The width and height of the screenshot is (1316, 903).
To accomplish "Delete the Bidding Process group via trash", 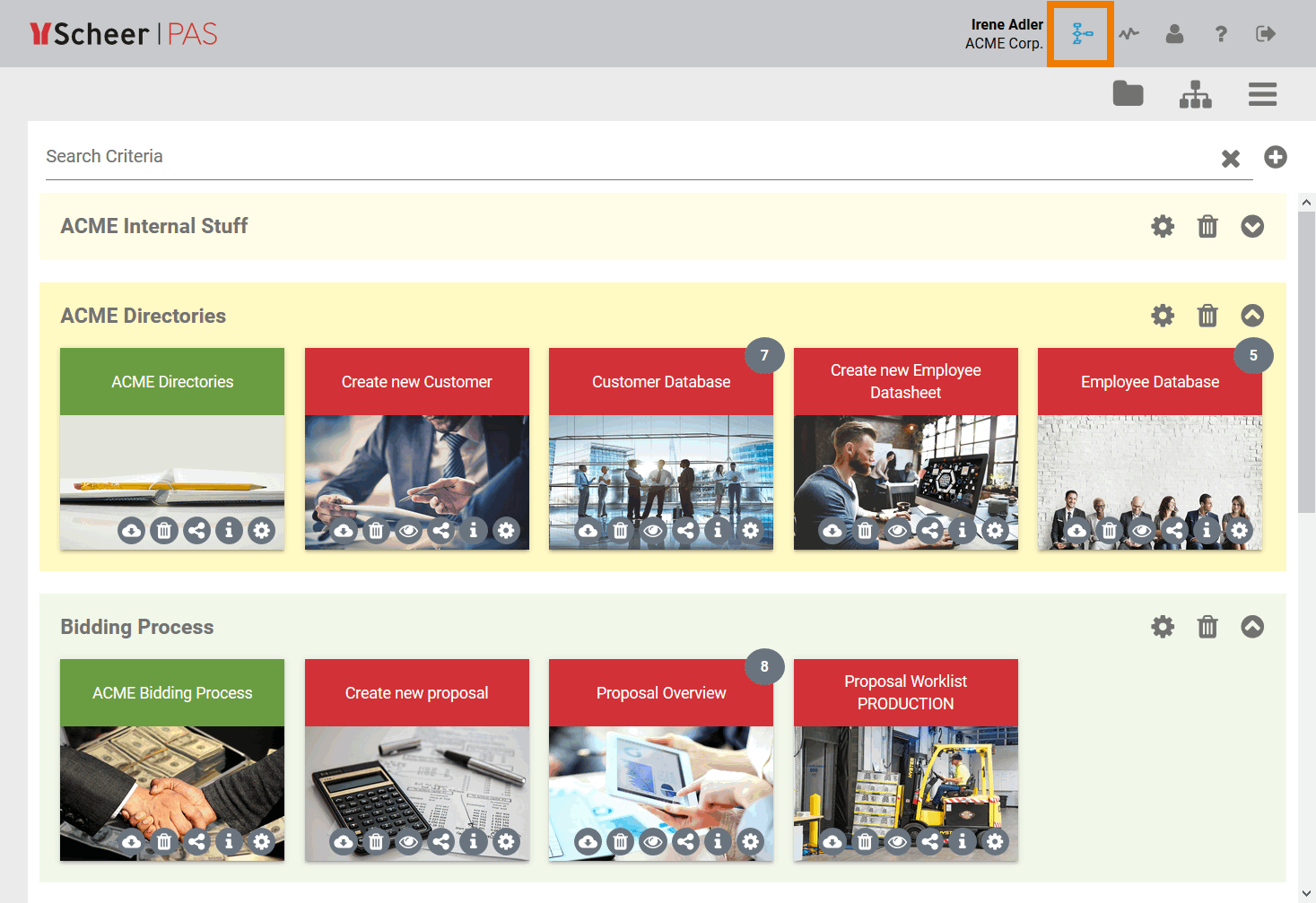I will [x=1207, y=627].
